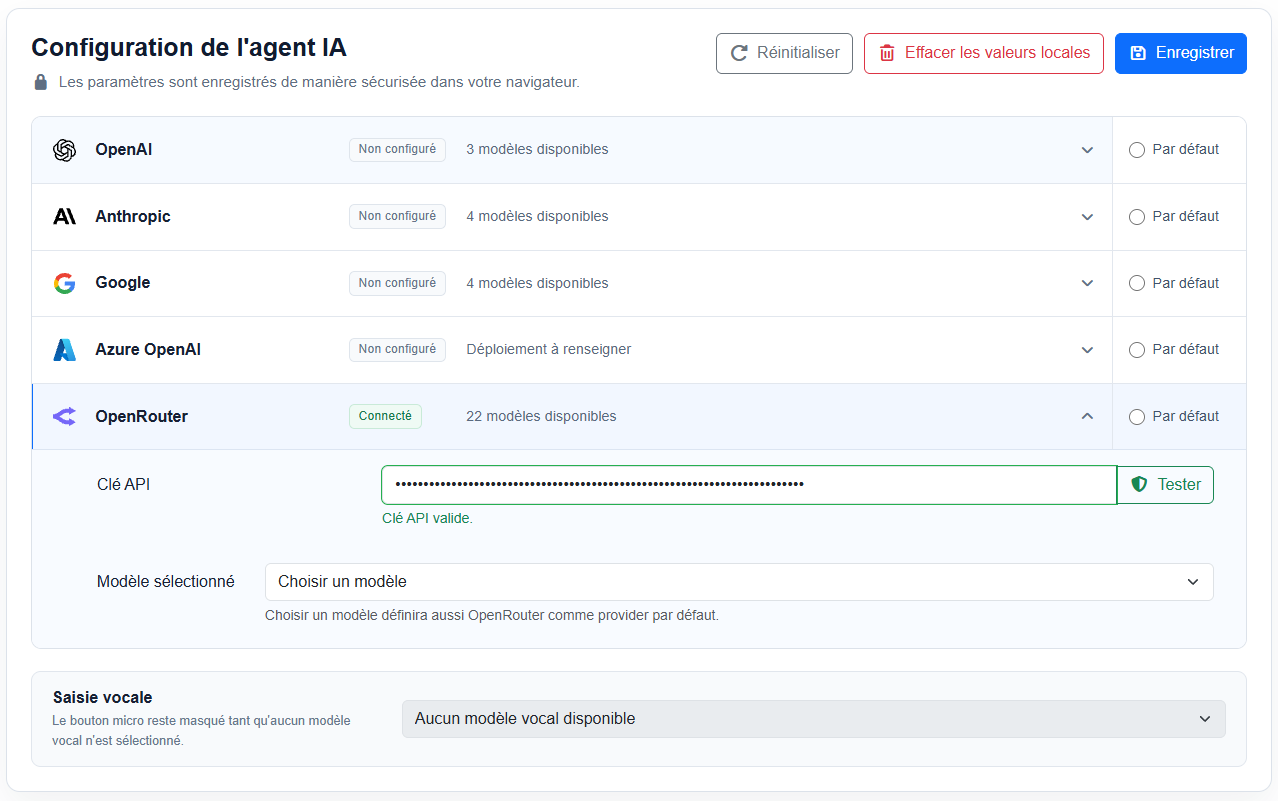
Task: Click the OpenAI provider name
Action: 124,149
